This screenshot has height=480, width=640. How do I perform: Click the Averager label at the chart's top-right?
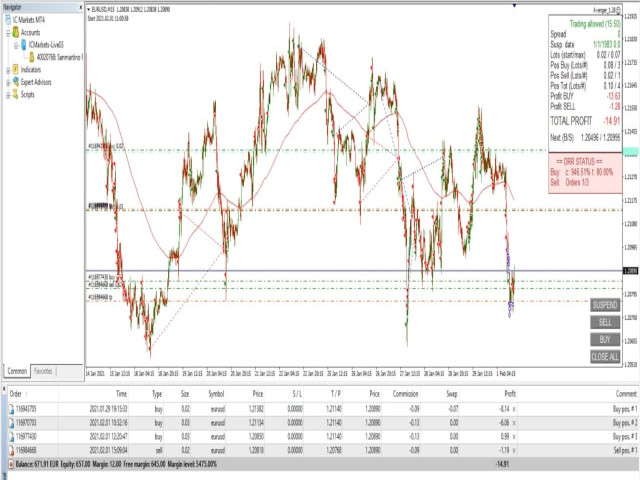606,10
